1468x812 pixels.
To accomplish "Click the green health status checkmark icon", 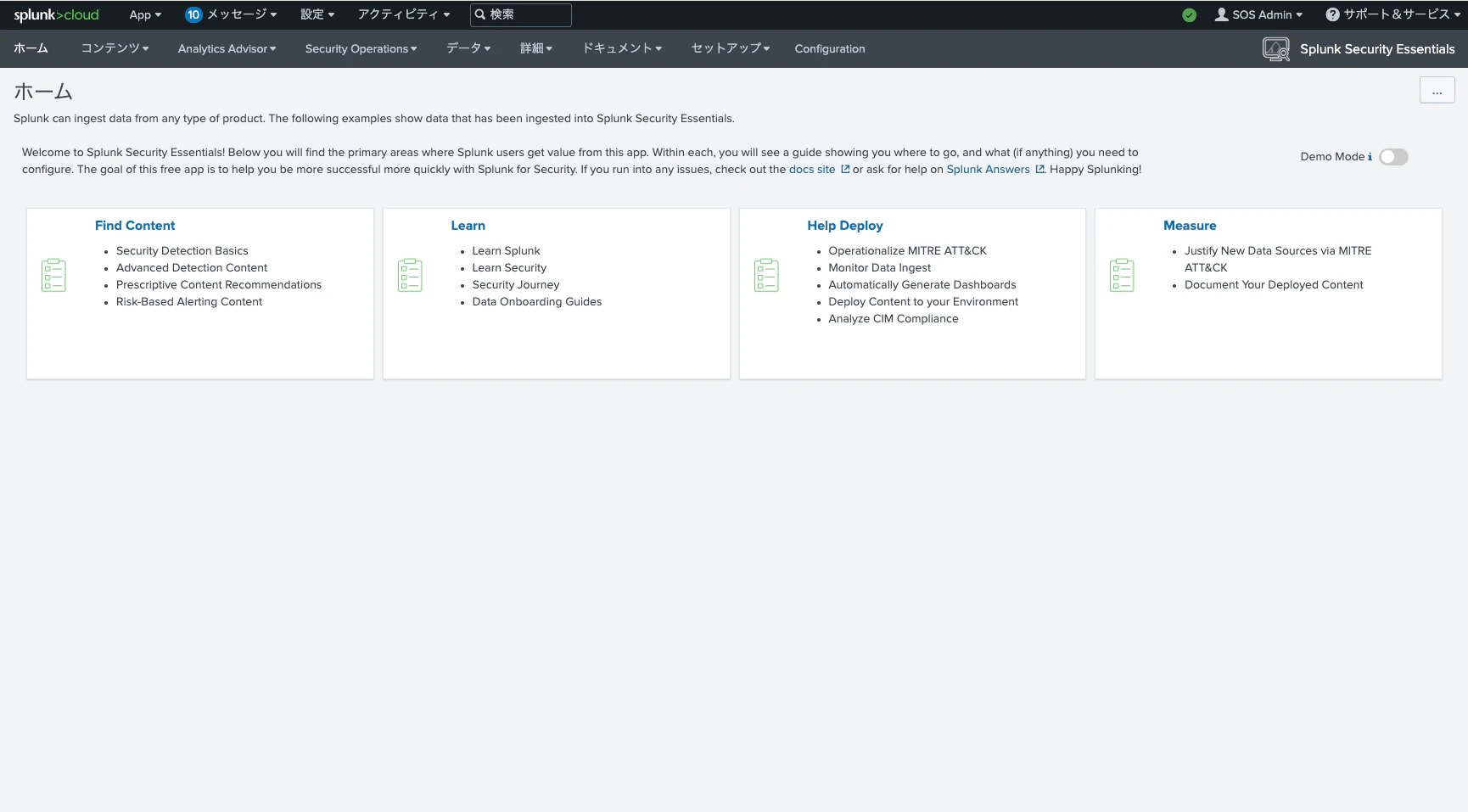I will (x=1190, y=14).
